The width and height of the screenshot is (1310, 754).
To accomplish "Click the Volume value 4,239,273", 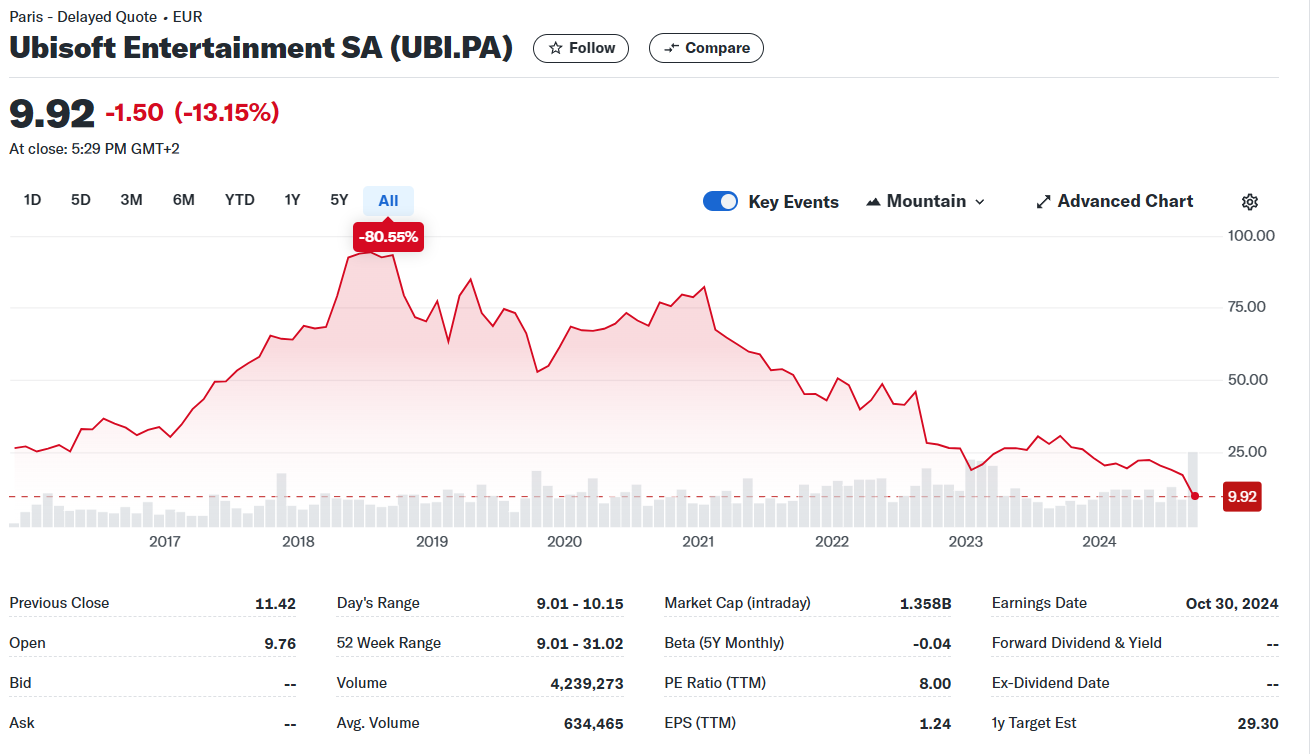I will pyautogui.click(x=586, y=683).
